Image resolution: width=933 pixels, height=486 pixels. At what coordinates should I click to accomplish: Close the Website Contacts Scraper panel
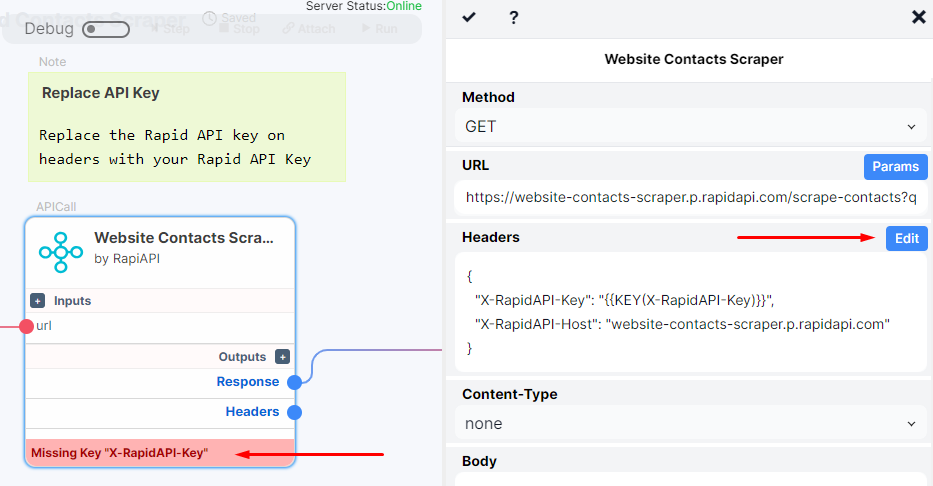(x=919, y=17)
